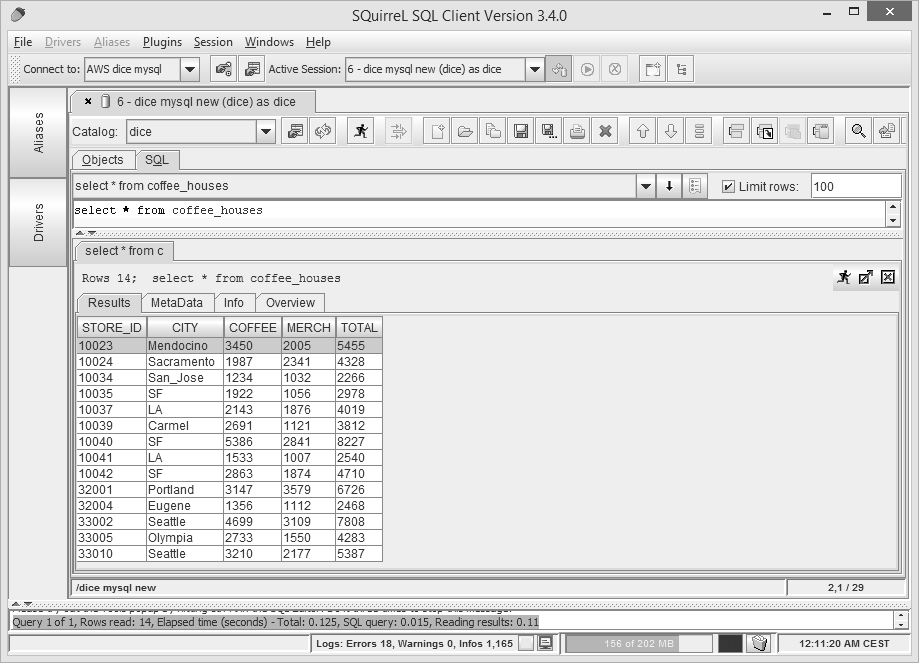The image size is (919, 663).
Task: Click the Limit rows number field
Action: click(856, 186)
